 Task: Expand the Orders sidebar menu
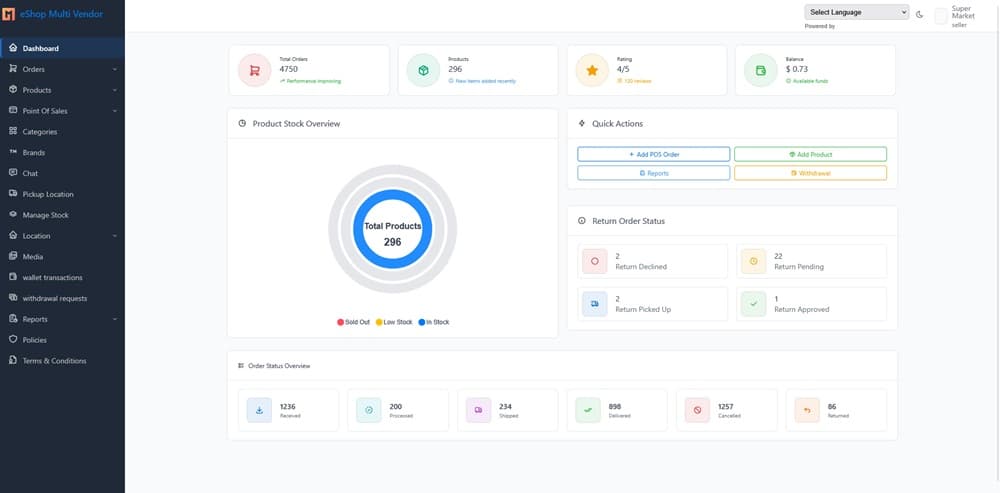[x=62, y=69]
